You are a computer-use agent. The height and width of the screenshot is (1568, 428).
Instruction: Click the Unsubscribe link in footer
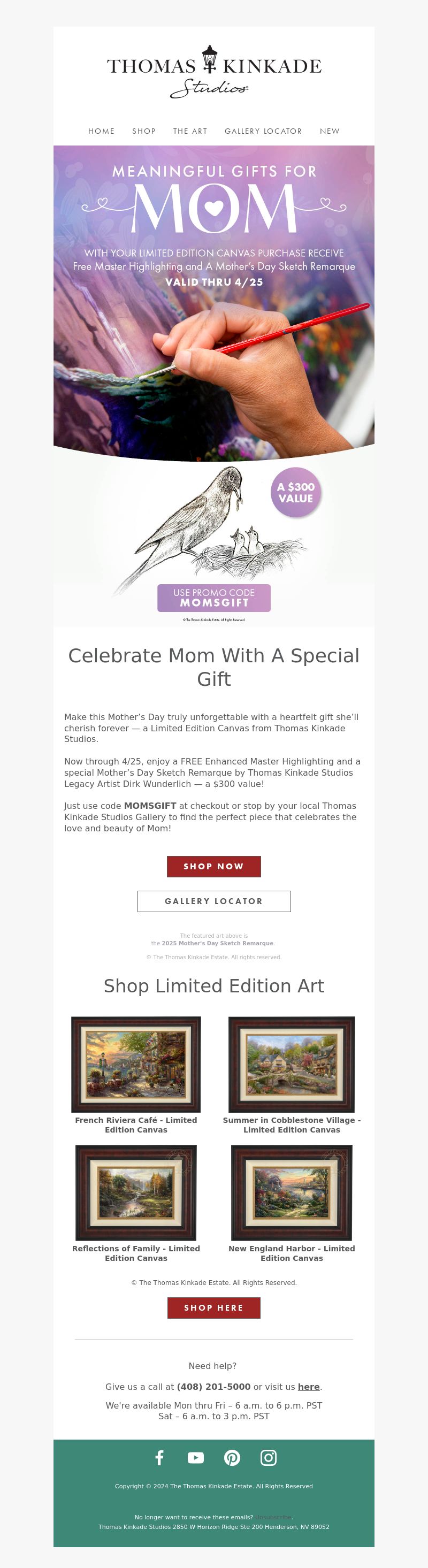[273, 1517]
